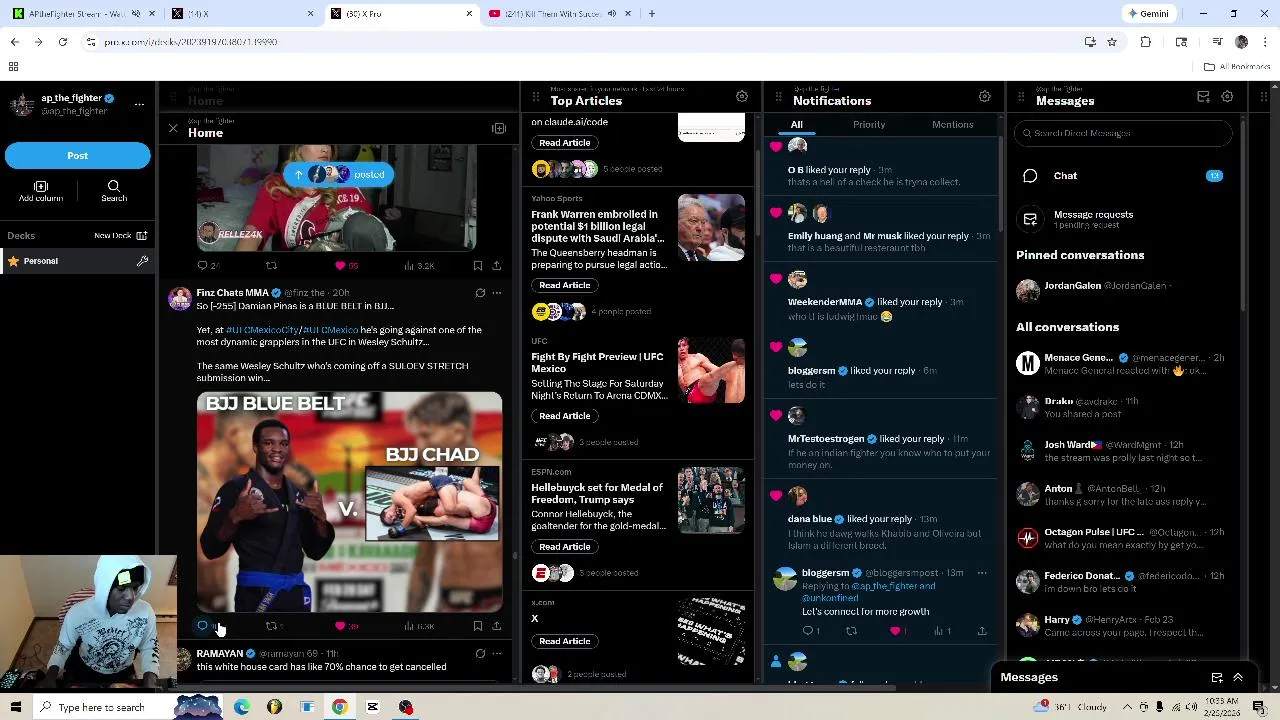Image resolution: width=1280 pixels, height=720 pixels.
Task: Open WeekenderMMA liked your reply notification
Action: pyautogui.click(x=880, y=296)
